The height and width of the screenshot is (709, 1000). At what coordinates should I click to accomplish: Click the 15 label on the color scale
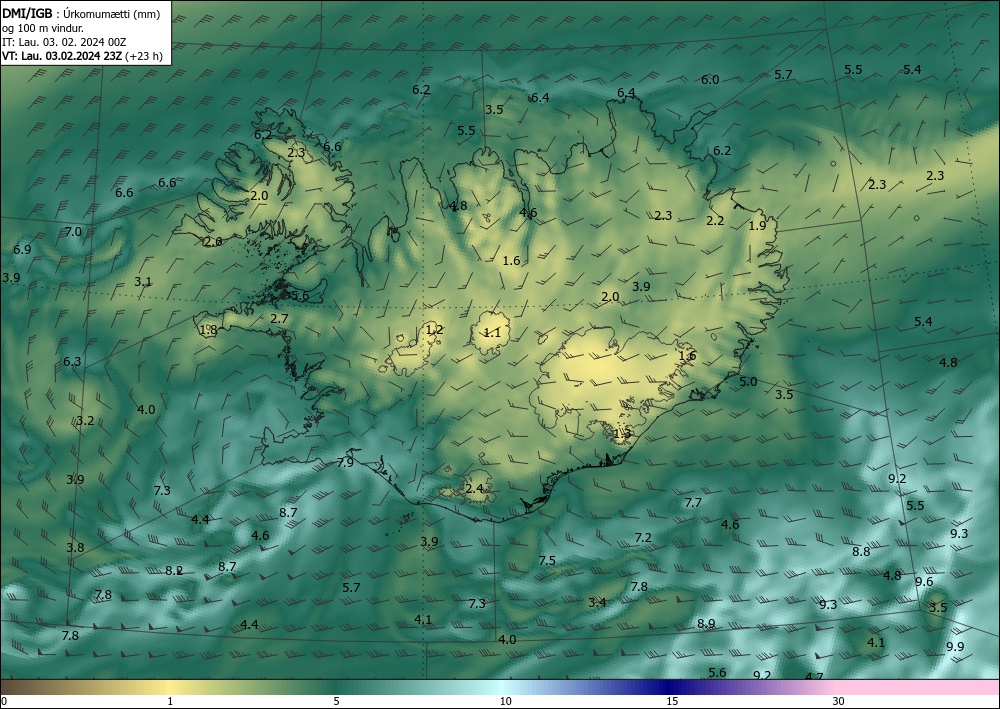click(672, 701)
